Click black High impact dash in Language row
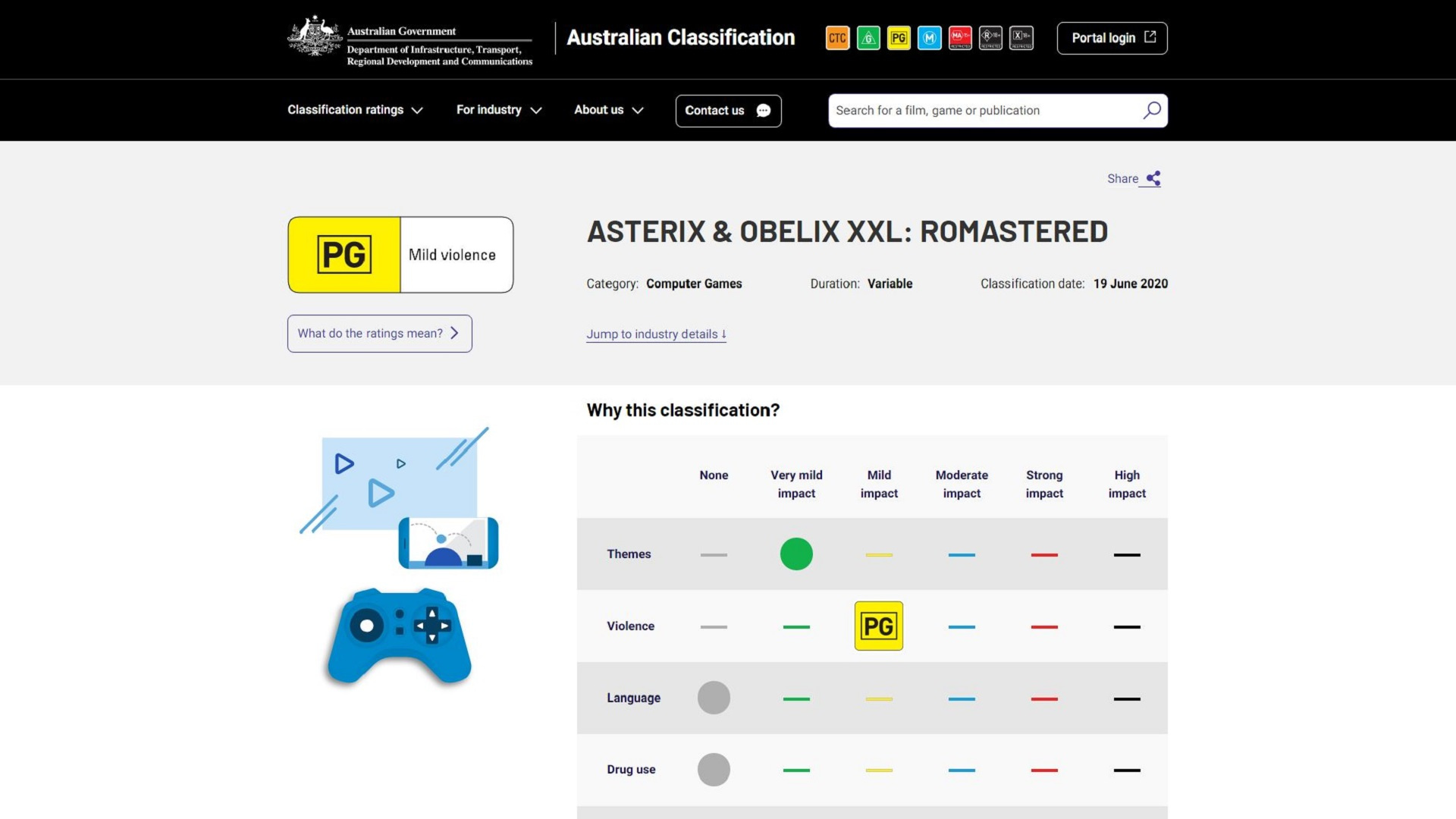 (x=1127, y=699)
